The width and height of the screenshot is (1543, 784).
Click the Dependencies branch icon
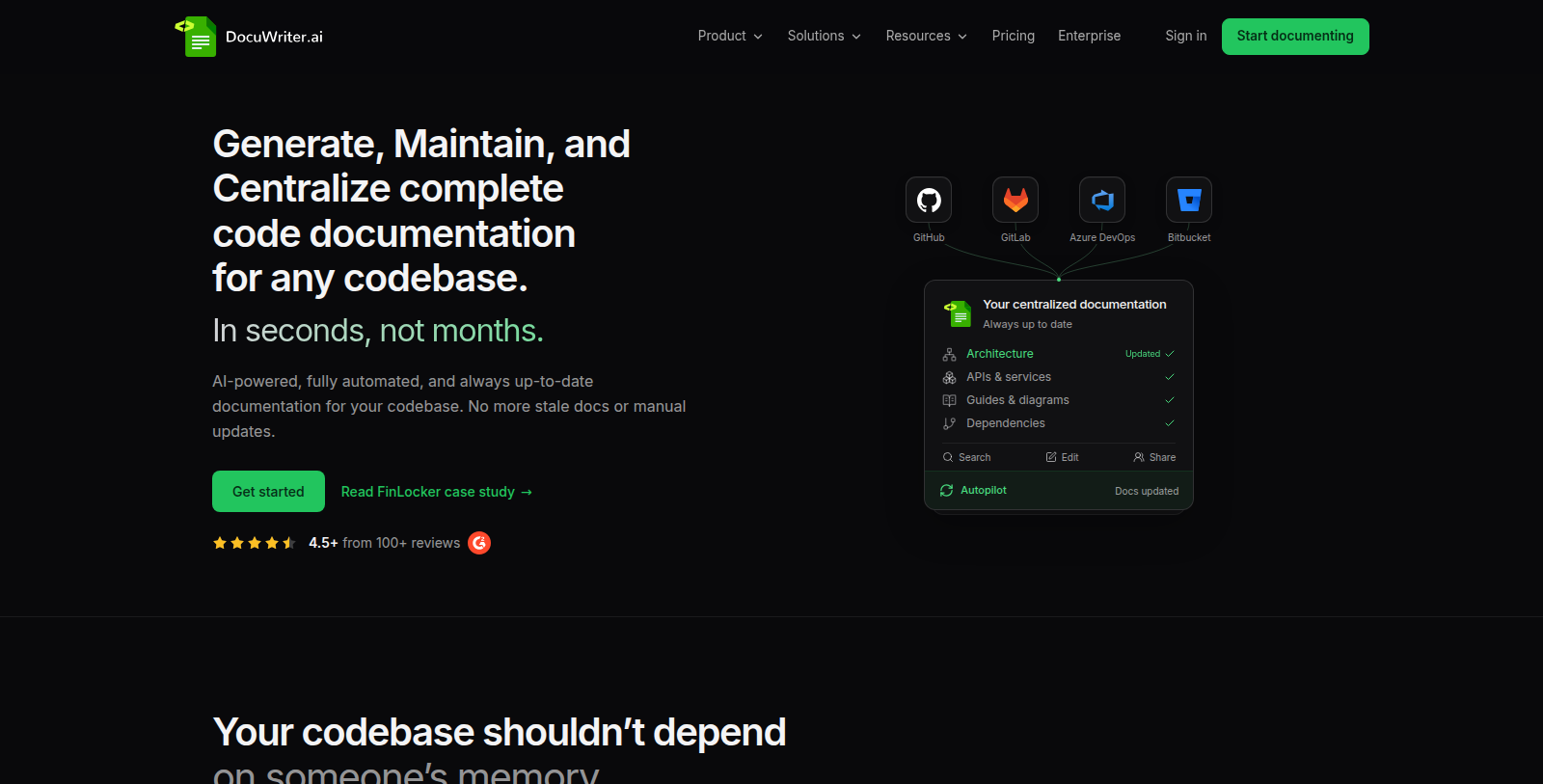point(949,423)
